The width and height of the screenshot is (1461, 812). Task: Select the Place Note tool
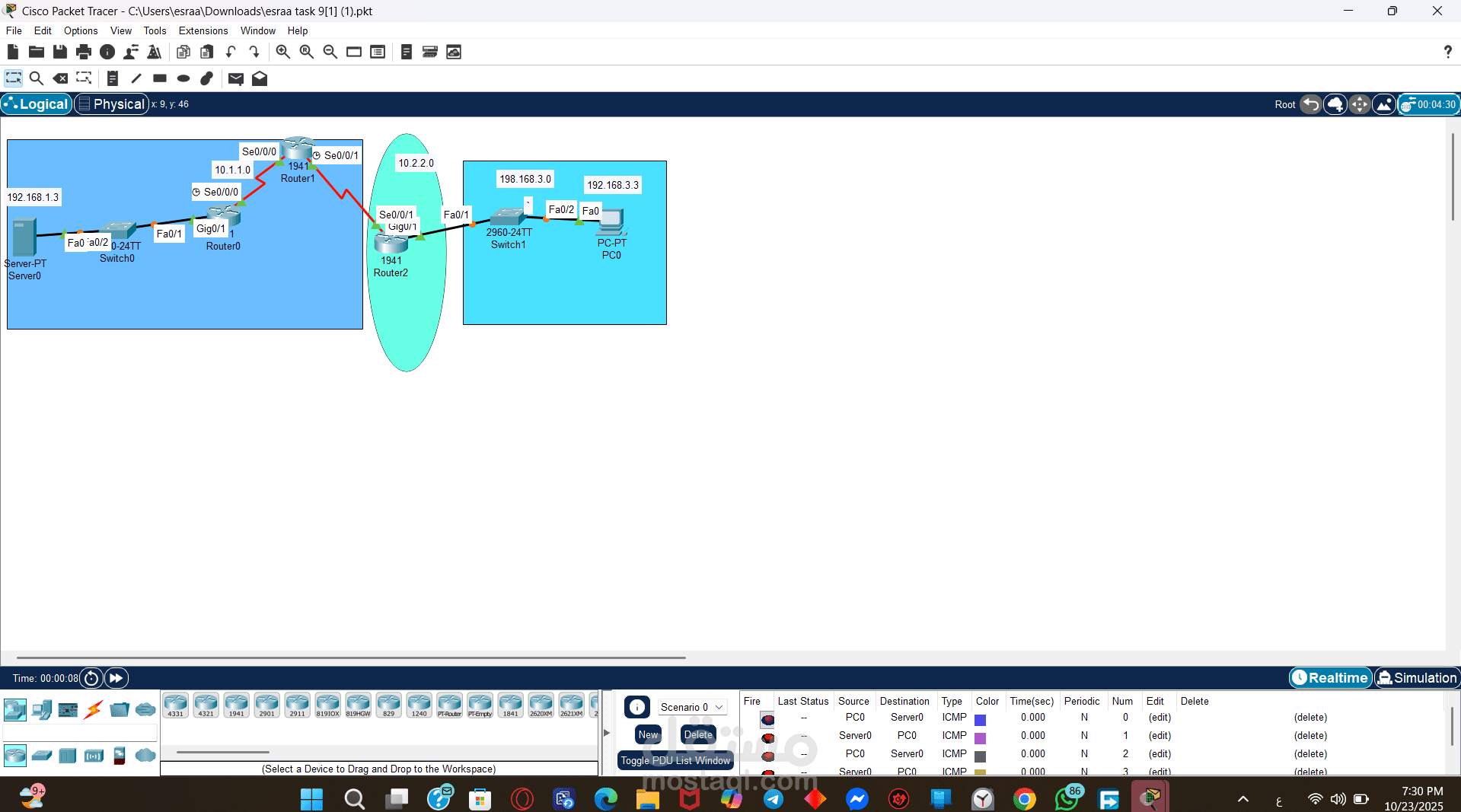pyautogui.click(x=112, y=78)
